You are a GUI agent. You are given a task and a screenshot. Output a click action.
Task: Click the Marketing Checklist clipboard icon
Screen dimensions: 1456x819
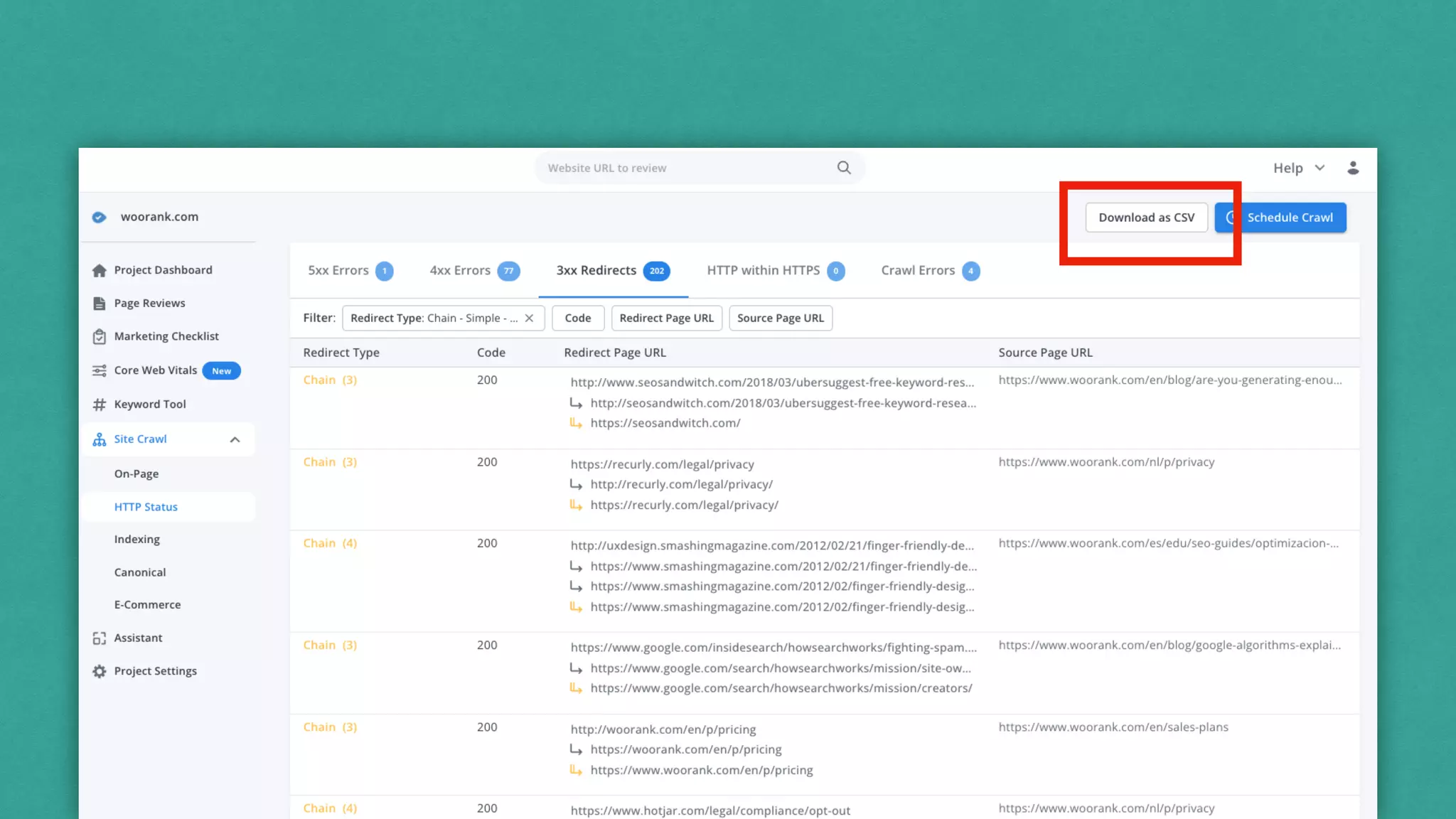[x=100, y=336]
